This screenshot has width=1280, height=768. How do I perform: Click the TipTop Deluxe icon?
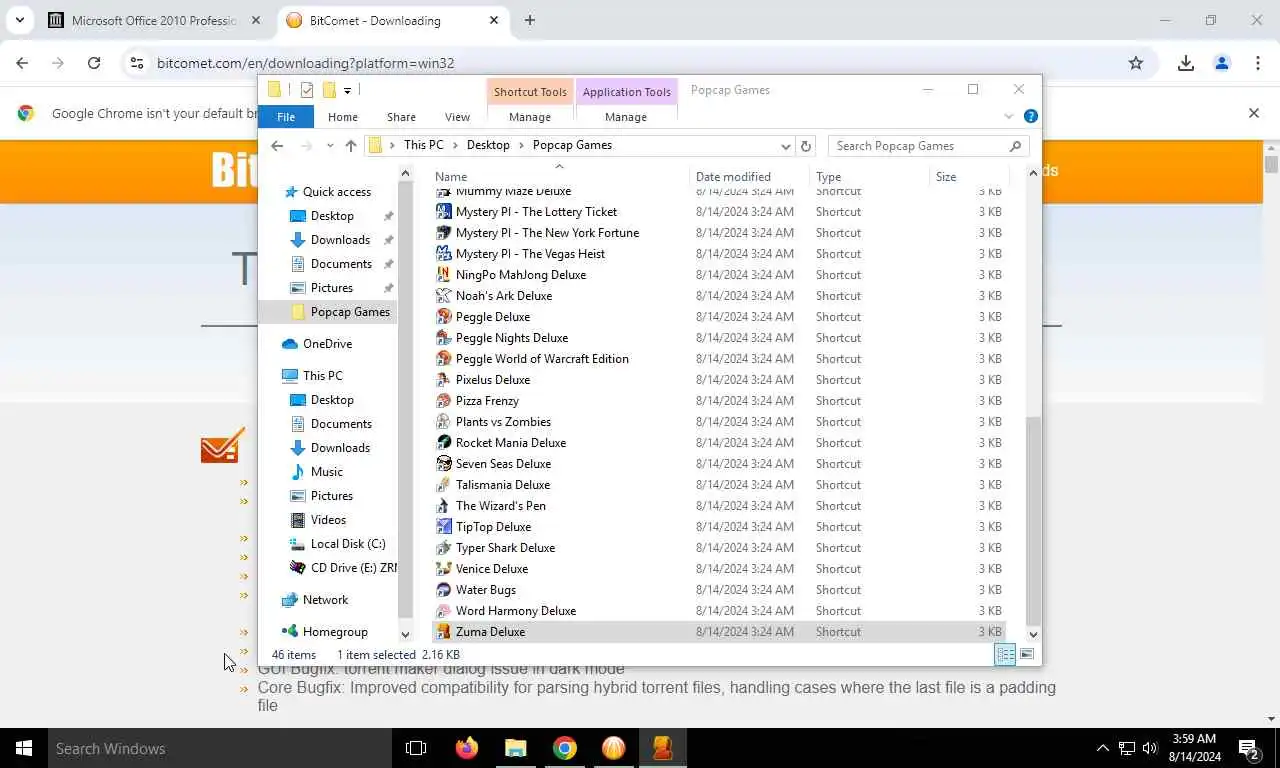pyautogui.click(x=444, y=527)
